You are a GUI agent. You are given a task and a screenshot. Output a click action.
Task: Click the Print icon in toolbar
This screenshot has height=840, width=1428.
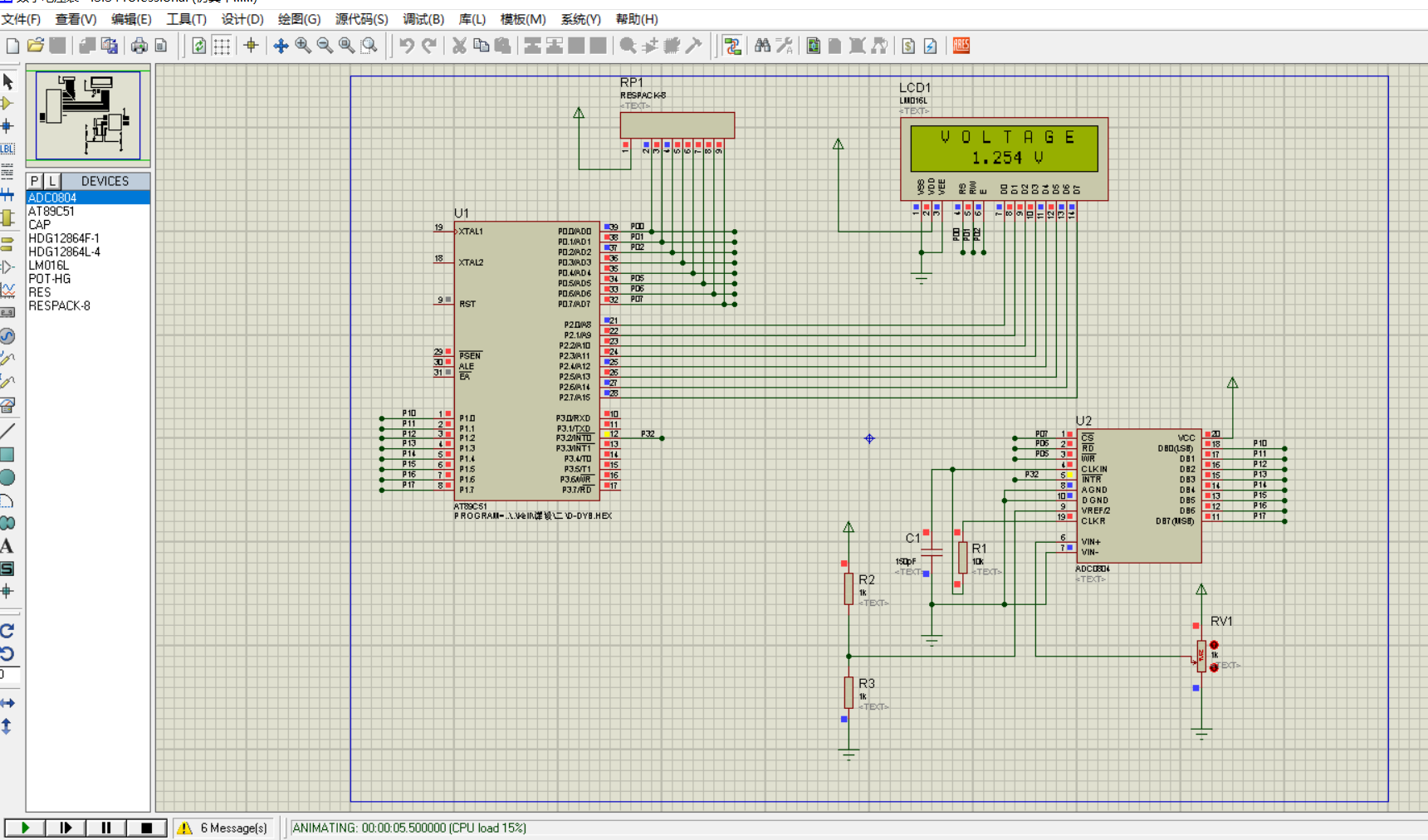[x=139, y=46]
